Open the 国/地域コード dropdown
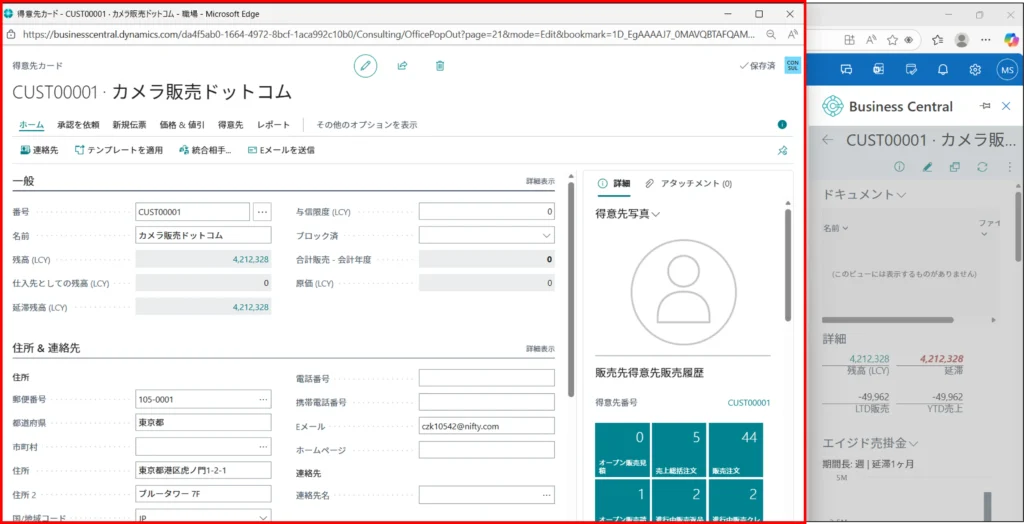 [x=203, y=517]
